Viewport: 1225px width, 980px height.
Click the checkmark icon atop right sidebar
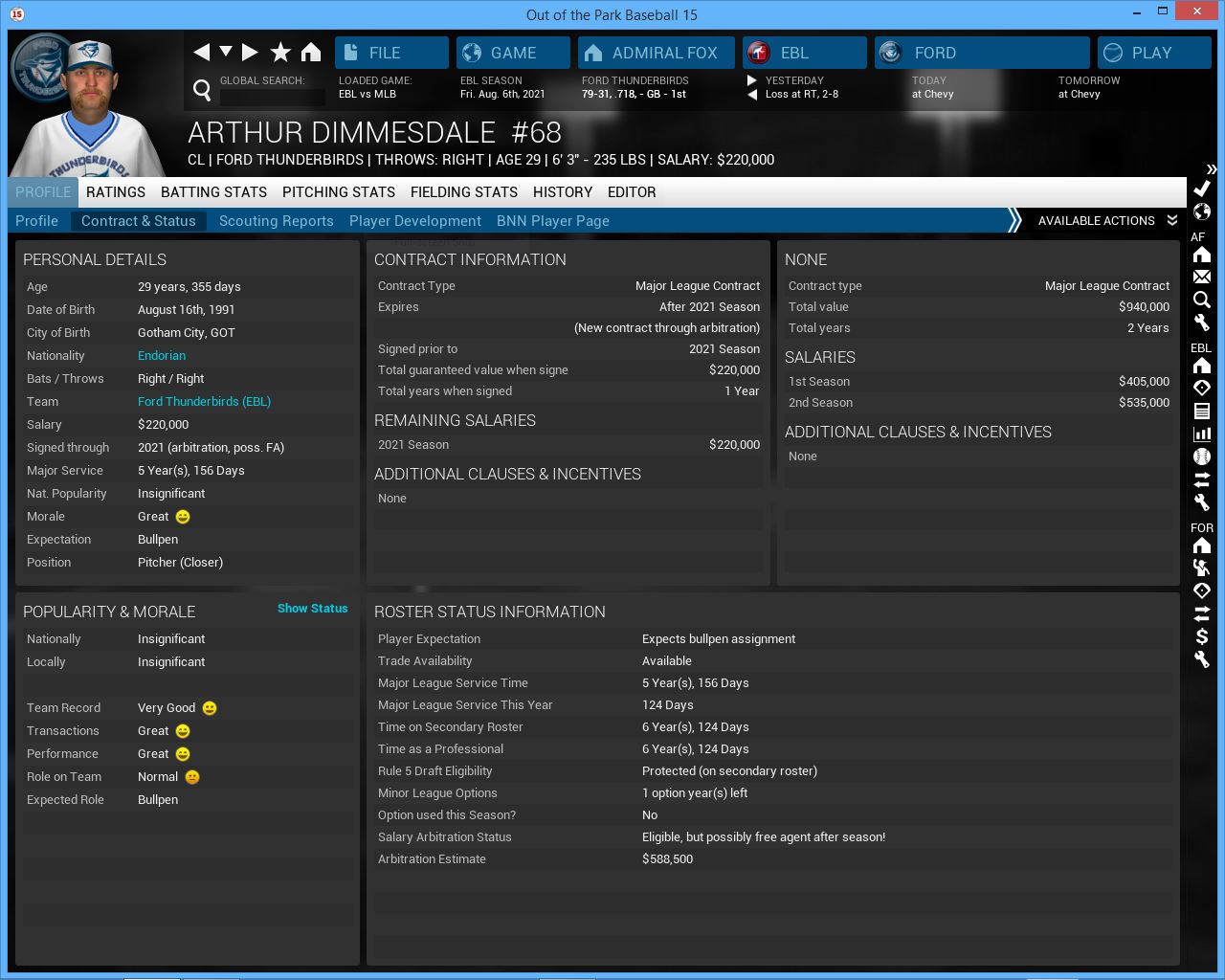click(x=1202, y=189)
